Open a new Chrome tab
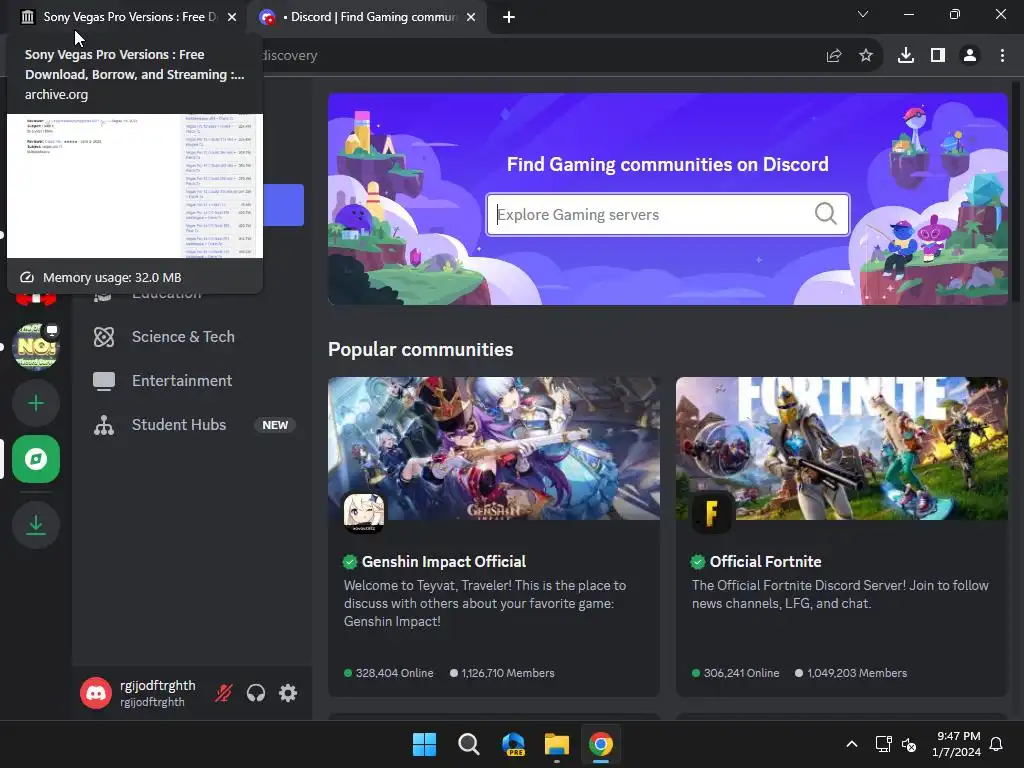Screen dimensions: 1024x768 [509, 17]
